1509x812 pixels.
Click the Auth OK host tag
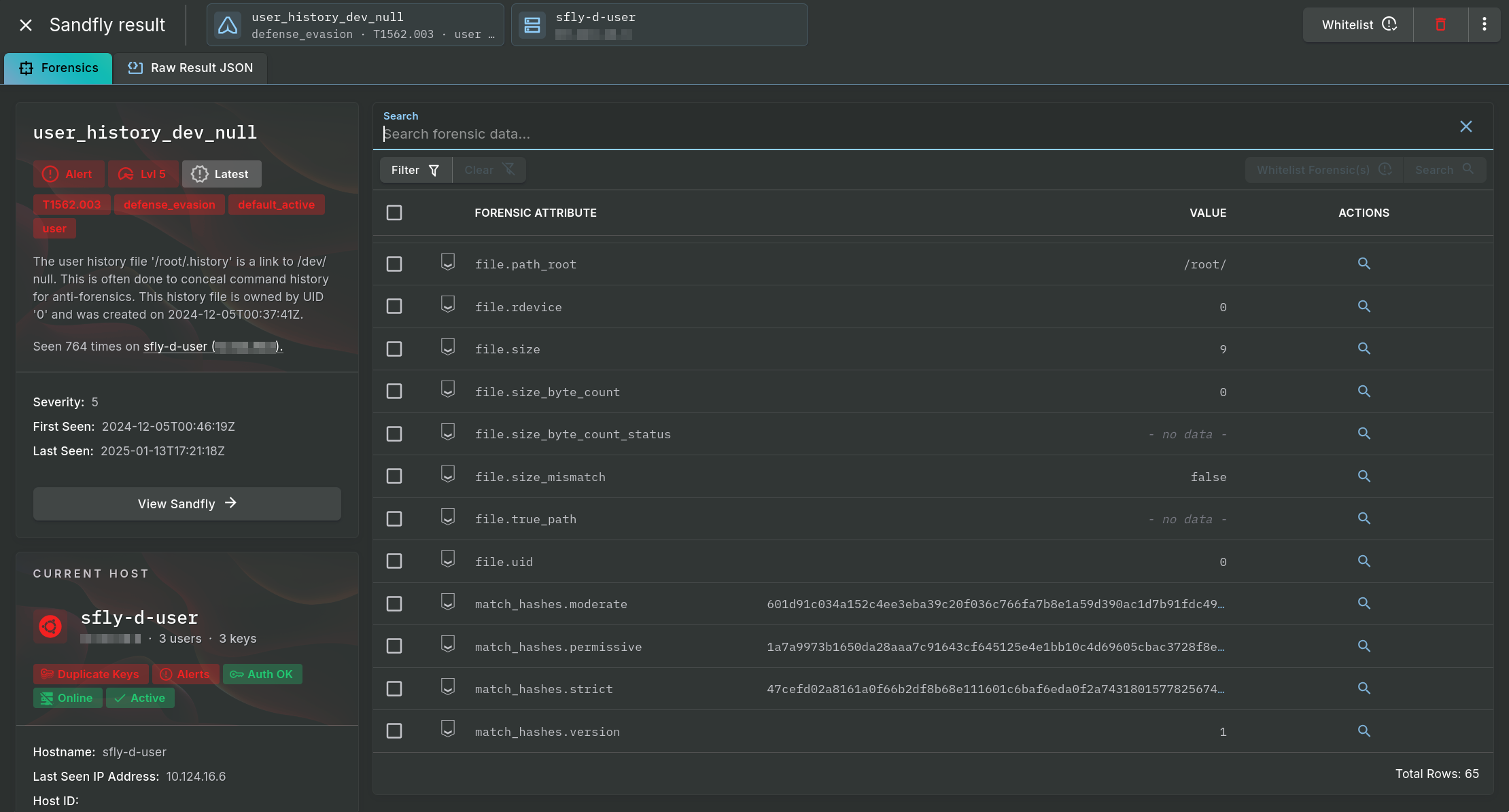[x=262, y=674]
